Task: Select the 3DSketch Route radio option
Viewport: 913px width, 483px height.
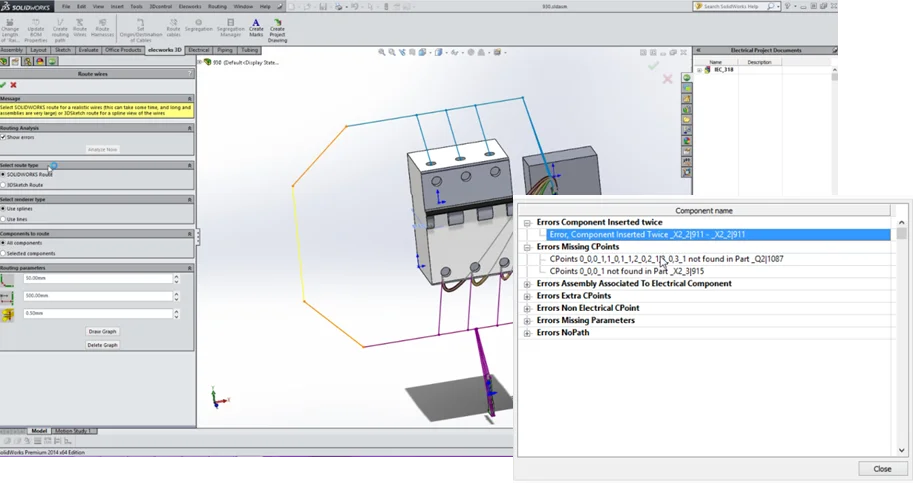Action: pos(3,185)
